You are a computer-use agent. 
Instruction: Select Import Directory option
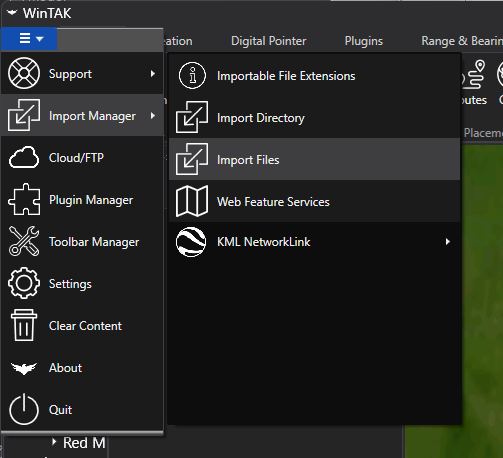315,117
